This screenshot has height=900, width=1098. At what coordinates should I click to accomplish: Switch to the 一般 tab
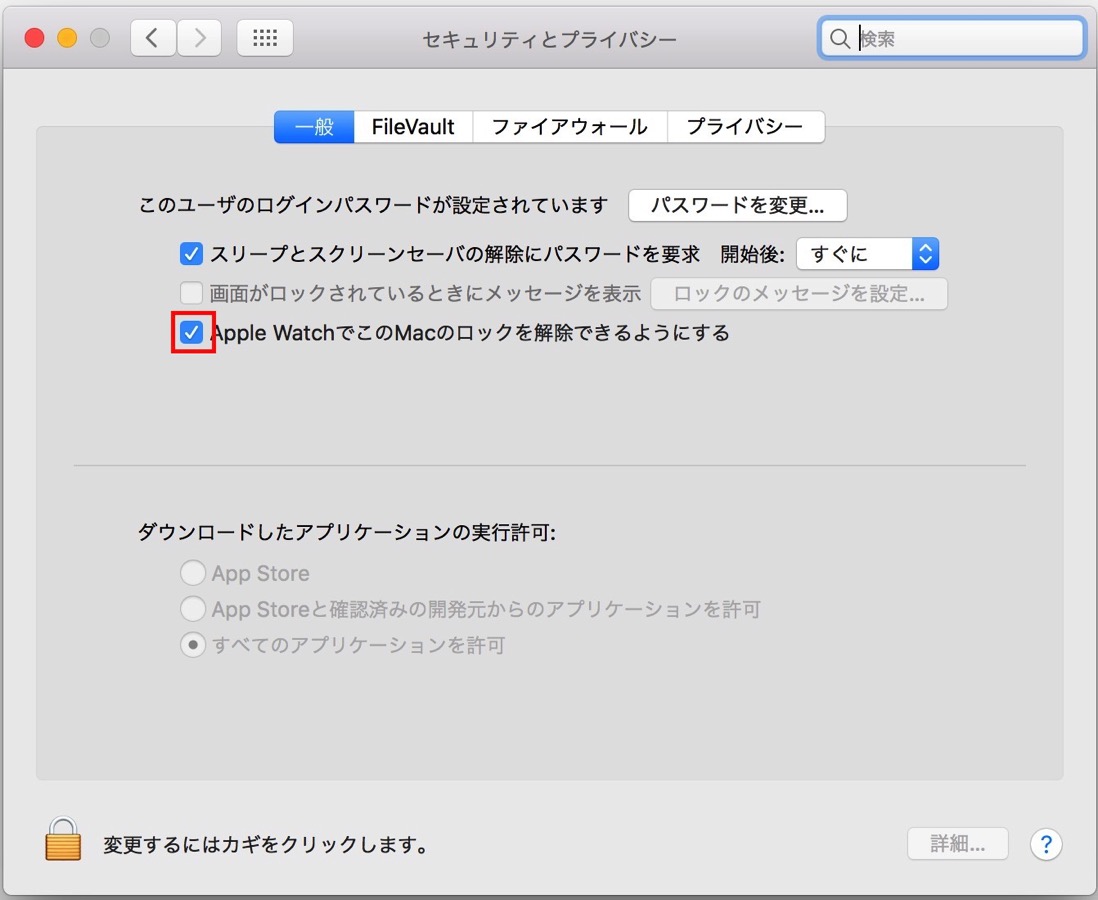[314, 127]
